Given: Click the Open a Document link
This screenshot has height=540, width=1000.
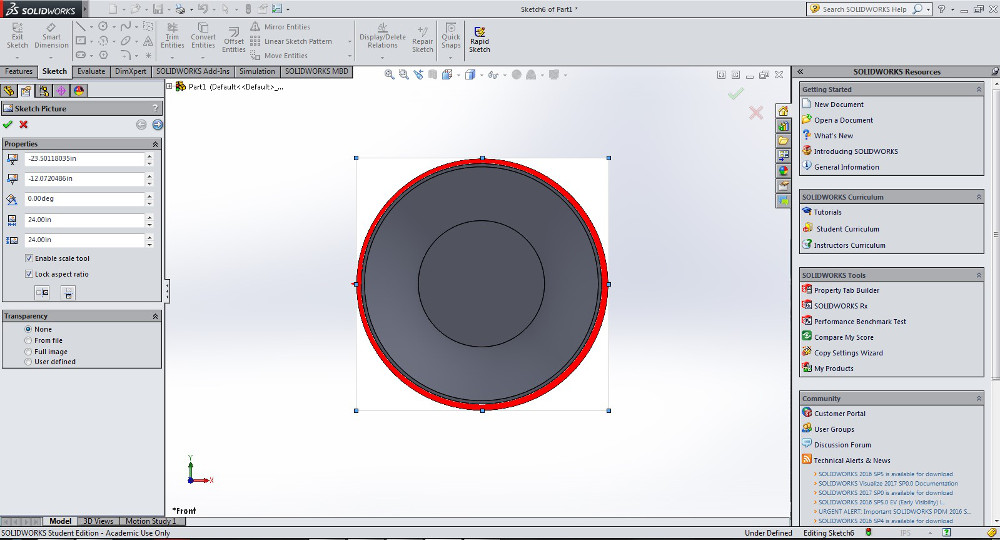Looking at the screenshot, I should [x=843, y=120].
